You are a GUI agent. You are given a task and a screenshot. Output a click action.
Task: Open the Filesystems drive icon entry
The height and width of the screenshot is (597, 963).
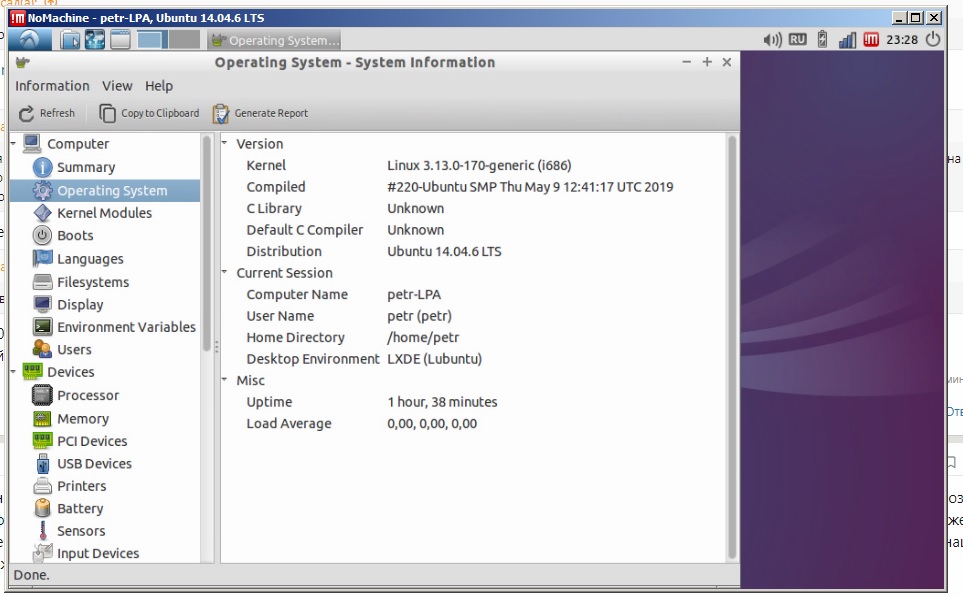[42, 282]
